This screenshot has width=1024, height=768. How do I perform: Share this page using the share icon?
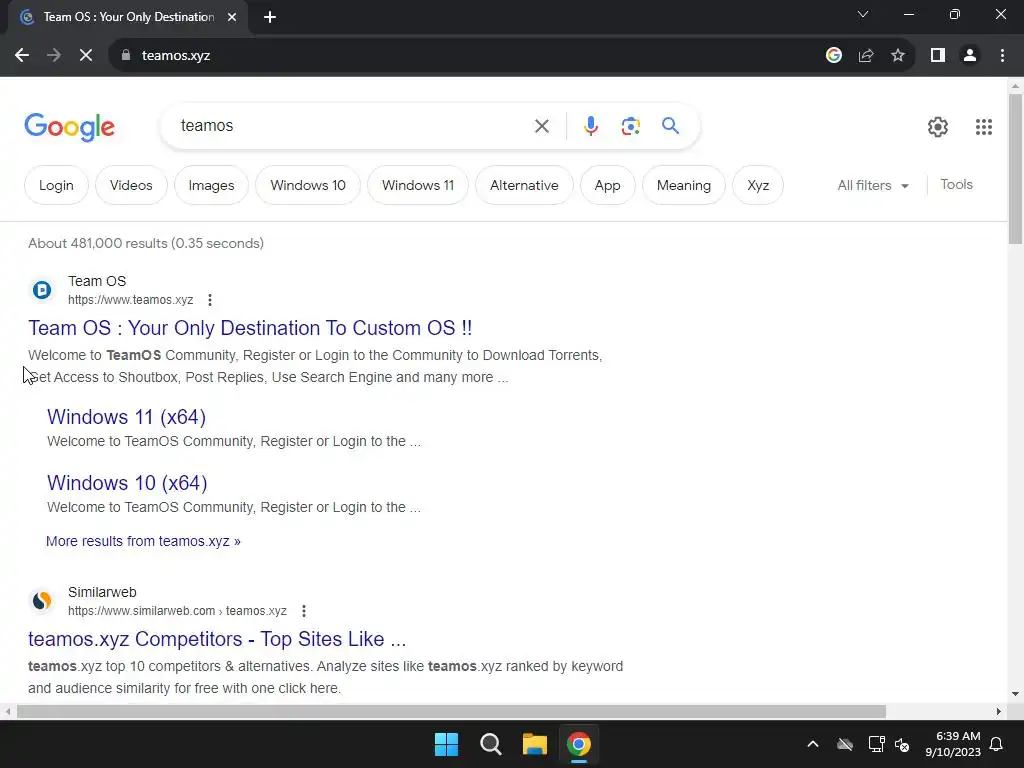point(866,56)
